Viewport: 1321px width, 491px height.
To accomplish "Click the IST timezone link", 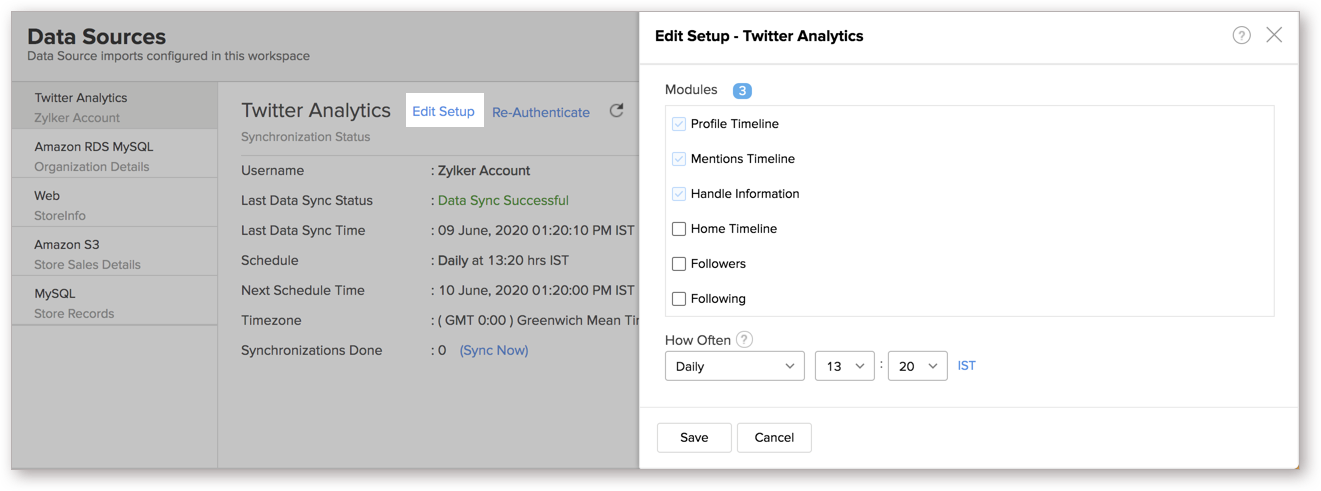I will coord(967,366).
